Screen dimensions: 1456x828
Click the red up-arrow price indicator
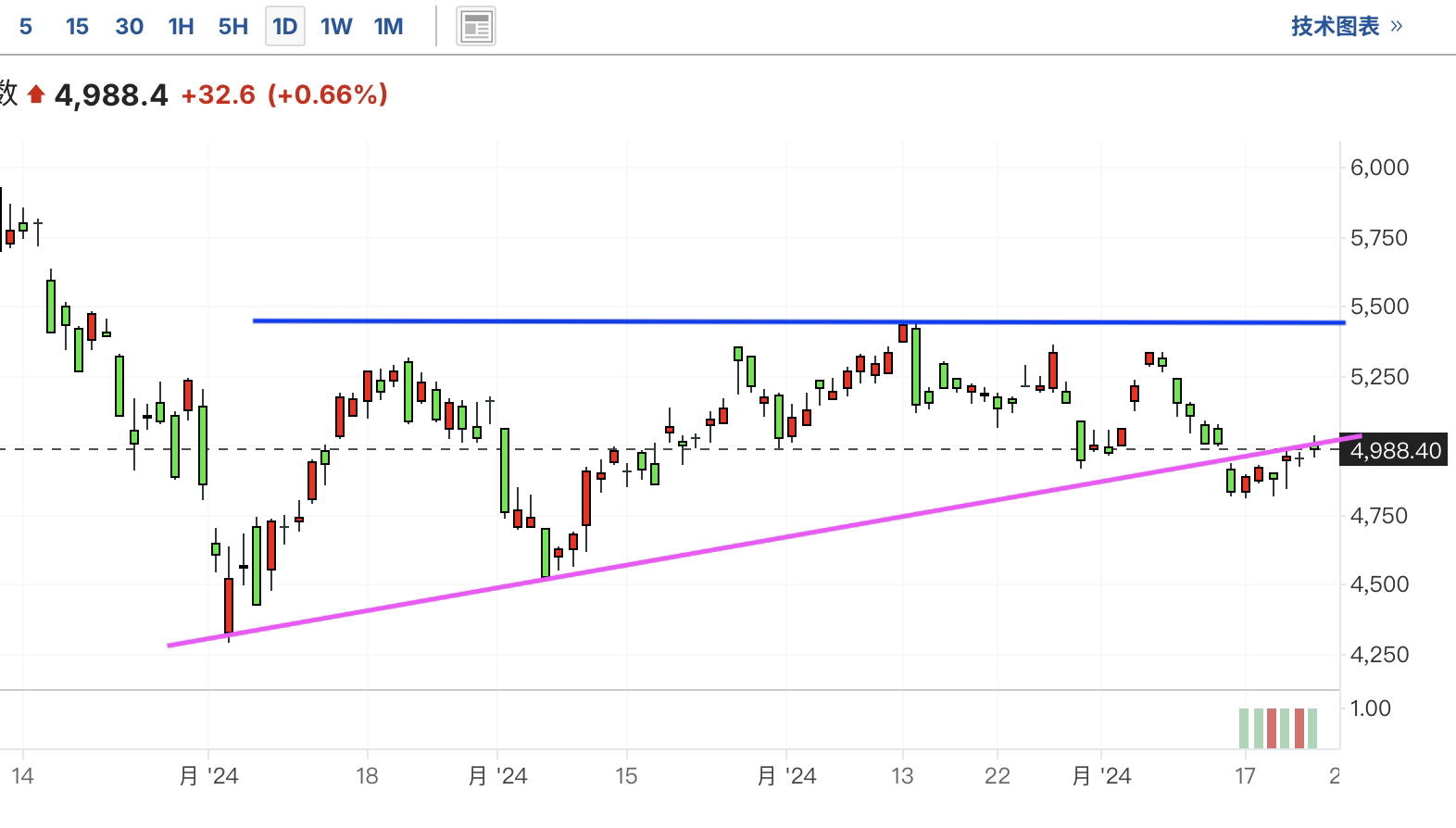coord(36,94)
